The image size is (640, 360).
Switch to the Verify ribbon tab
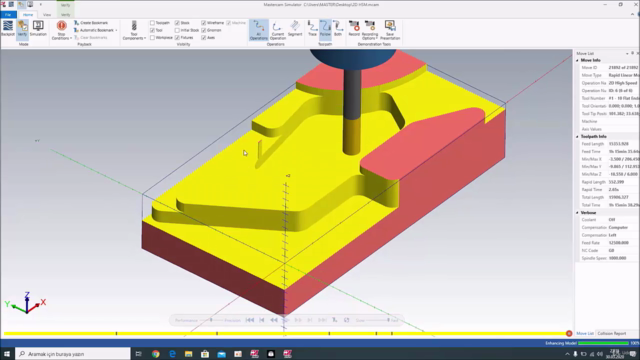pyautogui.click(x=65, y=15)
